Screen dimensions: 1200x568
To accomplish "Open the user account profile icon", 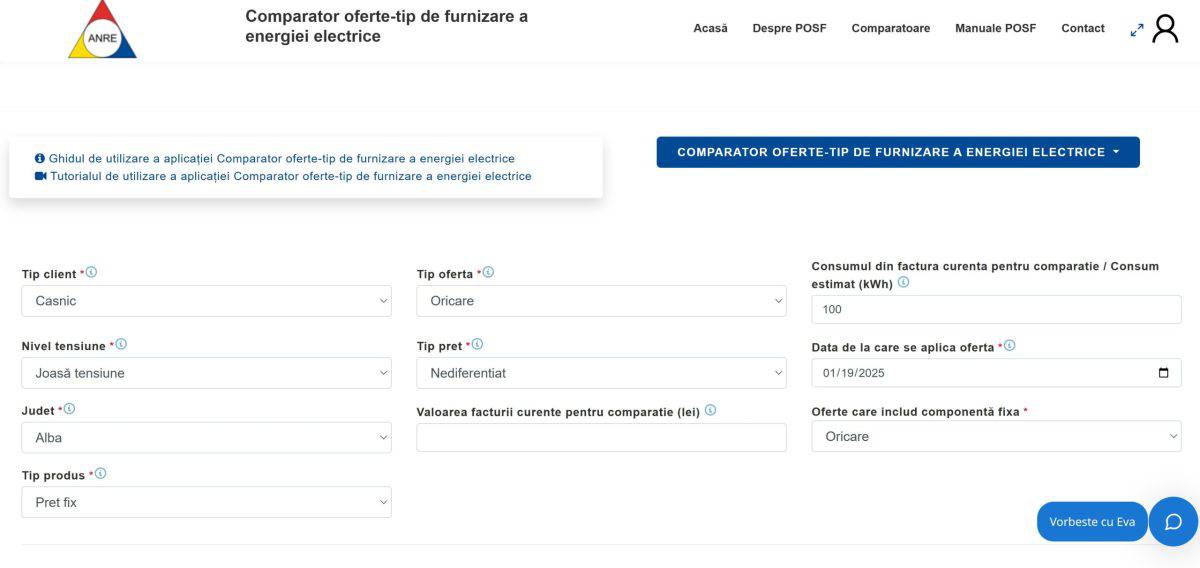I will (1165, 29).
